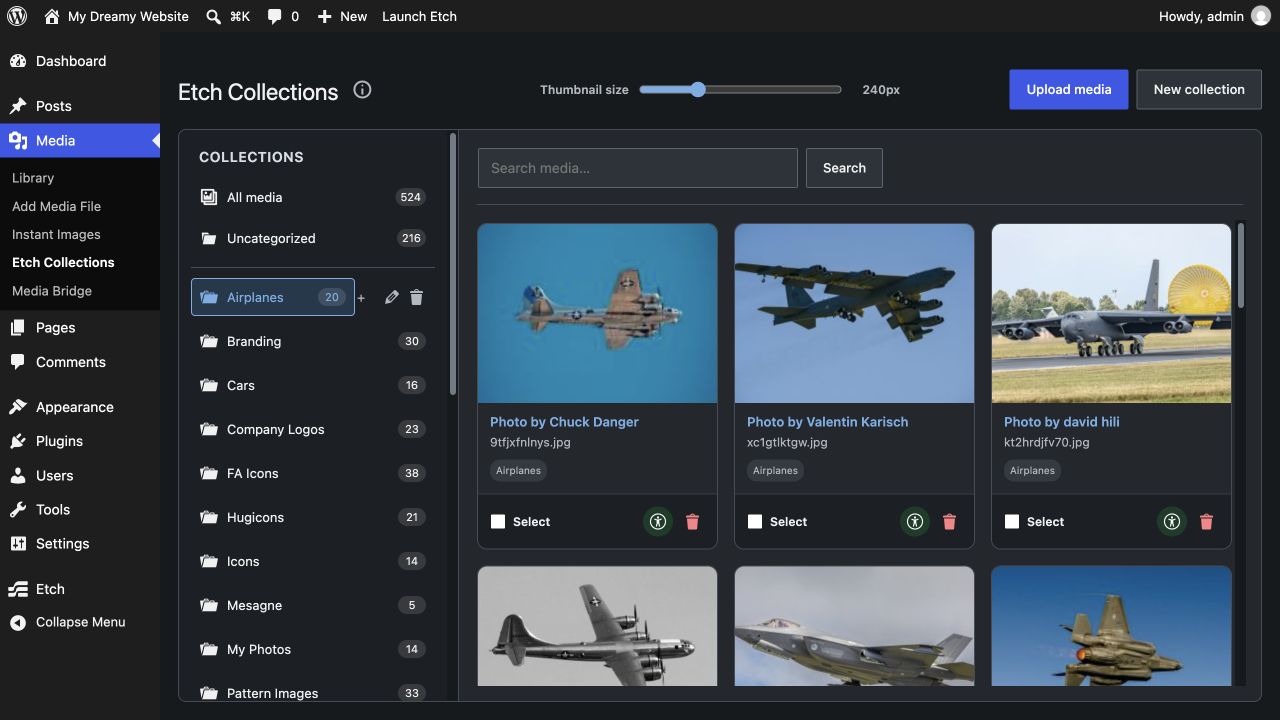Open Plugins in the sidebar
The width and height of the screenshot is (1280, 720).
tap(80, 441)
